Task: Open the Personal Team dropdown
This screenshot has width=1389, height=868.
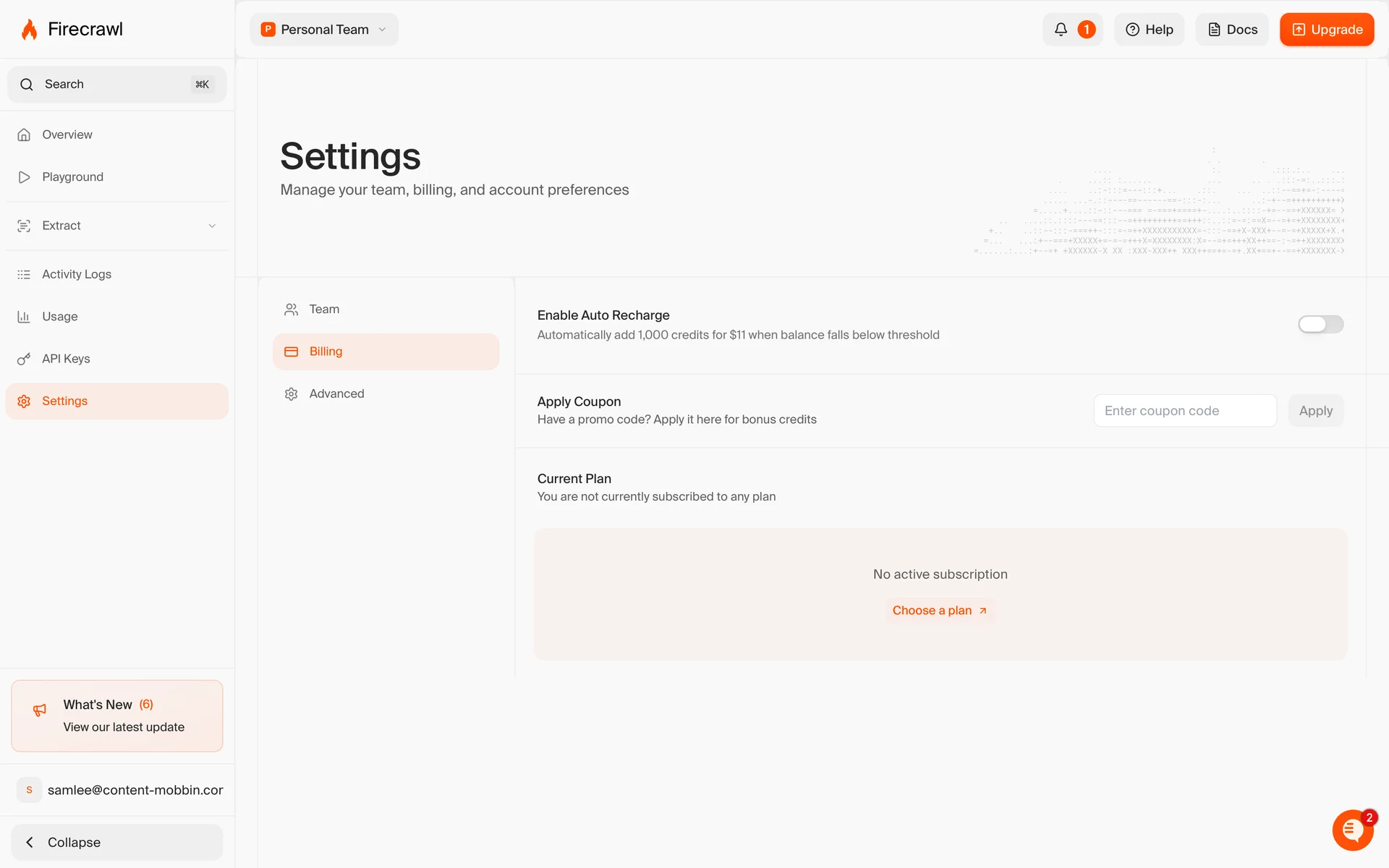Action: tap(324, 30)
